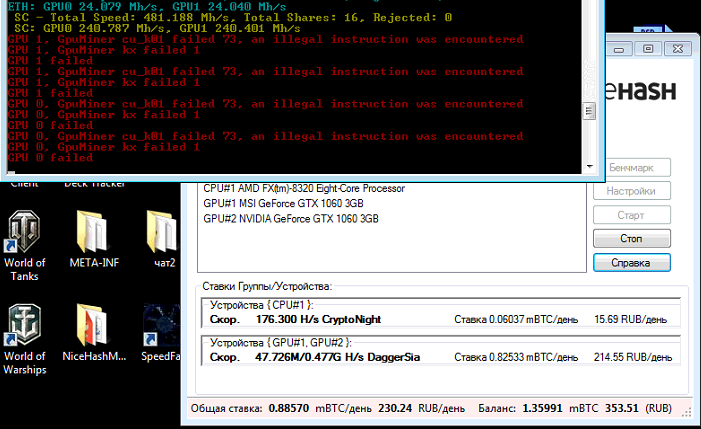
Task: Click the Старт button
Action: (x=631, y=215)
